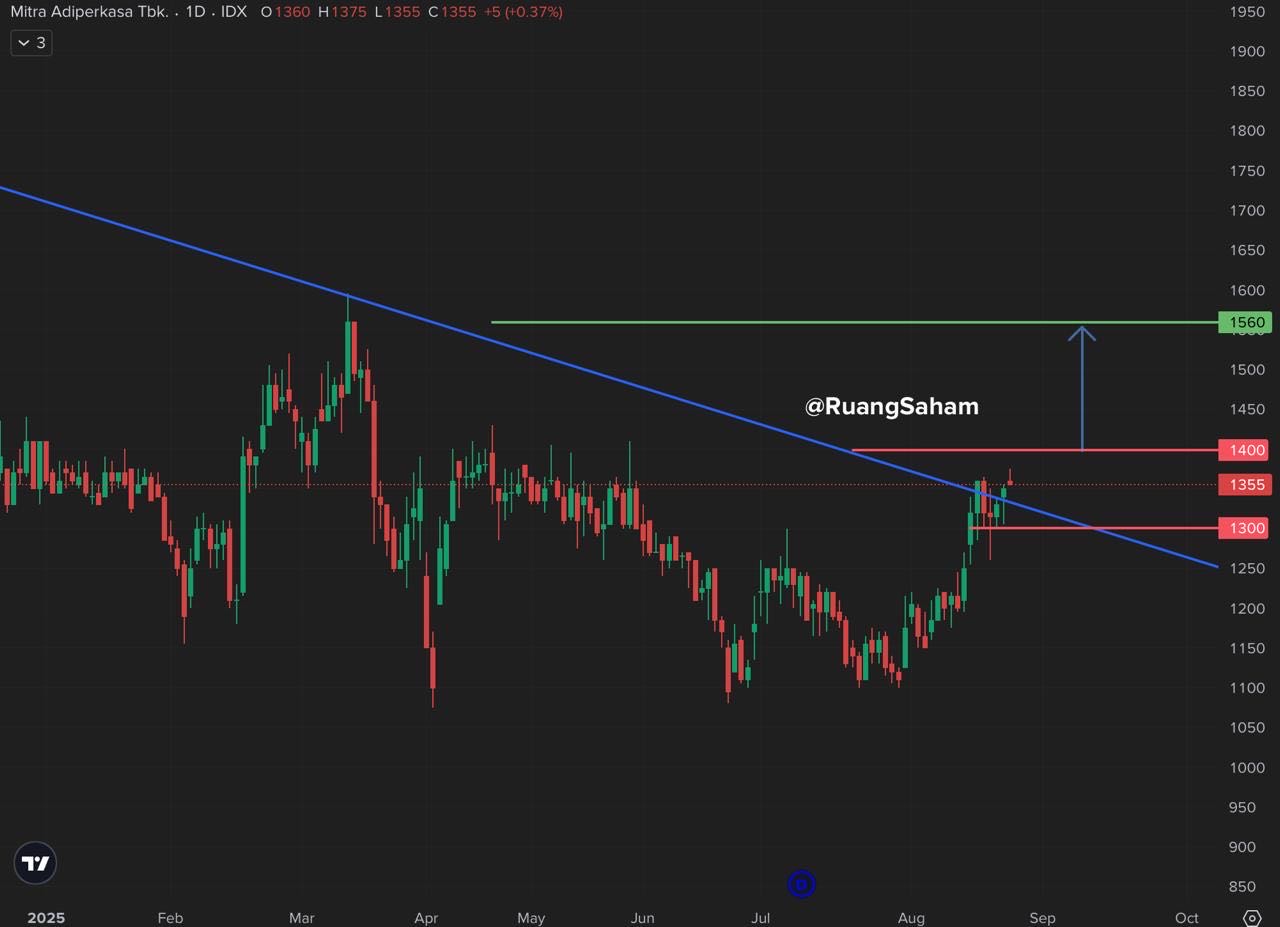Click the IDX exchange label
The height and width of the screenshot is (927, 1280).
234,12
